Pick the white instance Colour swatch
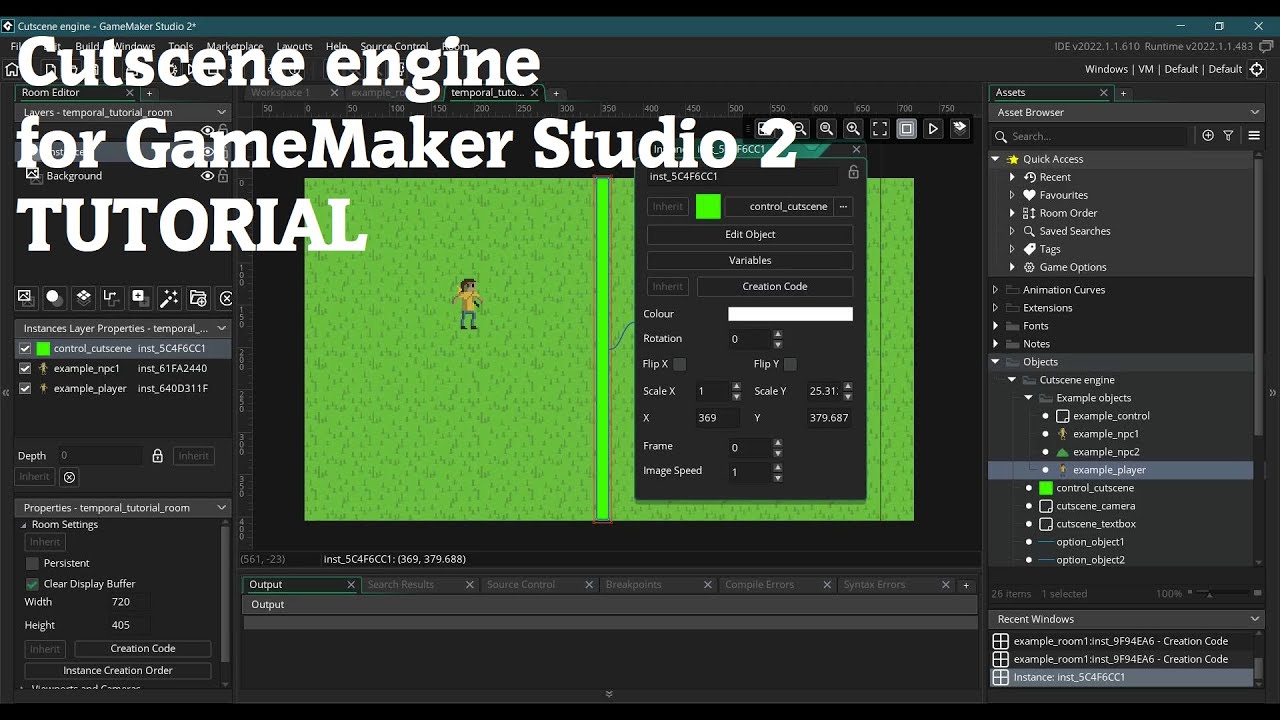 pyautogui.click(x=790, y=314)
